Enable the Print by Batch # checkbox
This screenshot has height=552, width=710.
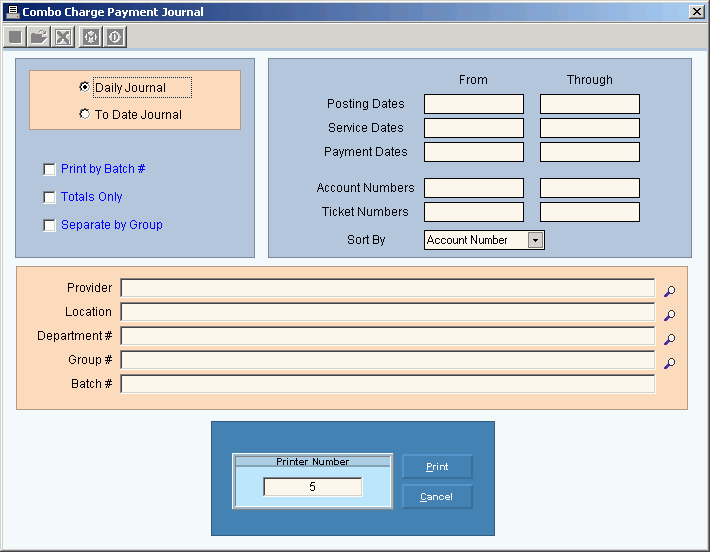tap(49, 169)
